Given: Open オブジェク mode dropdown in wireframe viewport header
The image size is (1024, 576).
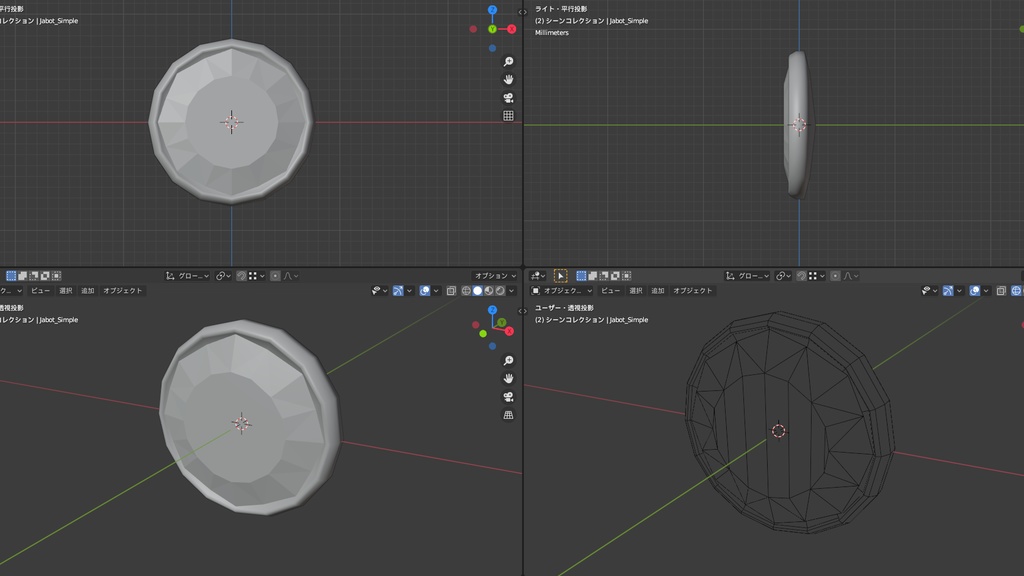Looking at the screenshot, I should [562, 291].
